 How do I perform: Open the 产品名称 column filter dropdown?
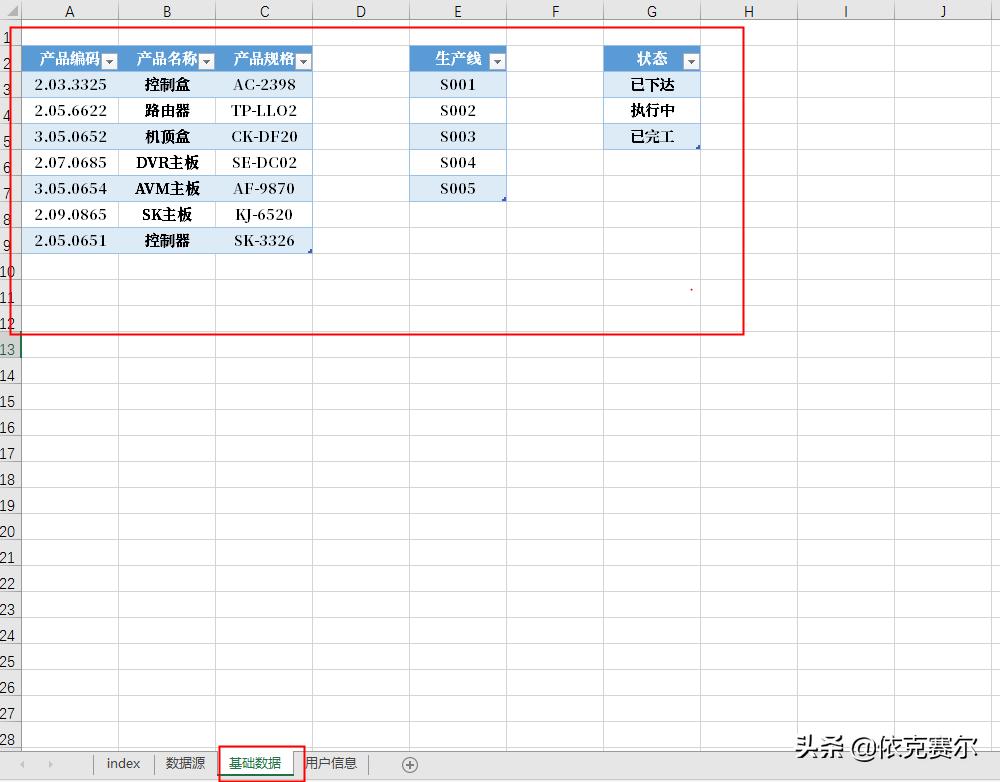(207, 59)
